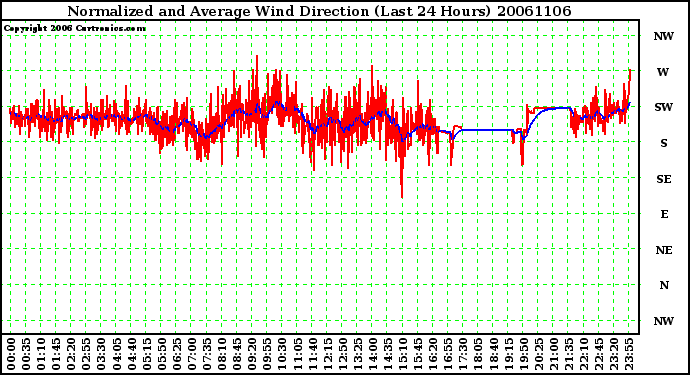690x375 pixels.
Task: Click the "Copyright 2006 Cartronics.com" text
Action: [75, 29]
